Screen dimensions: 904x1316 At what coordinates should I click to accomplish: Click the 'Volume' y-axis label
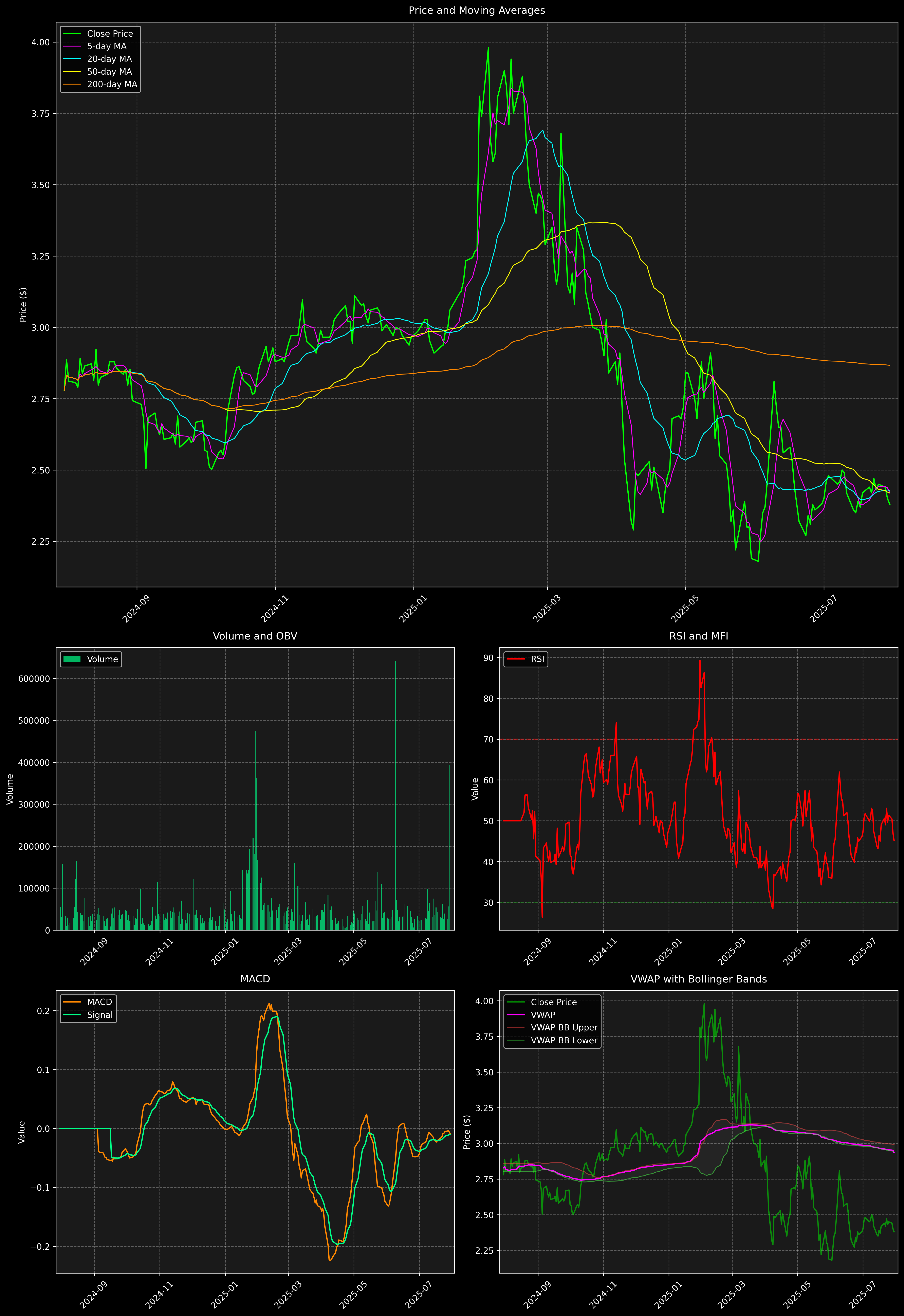(10, 789)
